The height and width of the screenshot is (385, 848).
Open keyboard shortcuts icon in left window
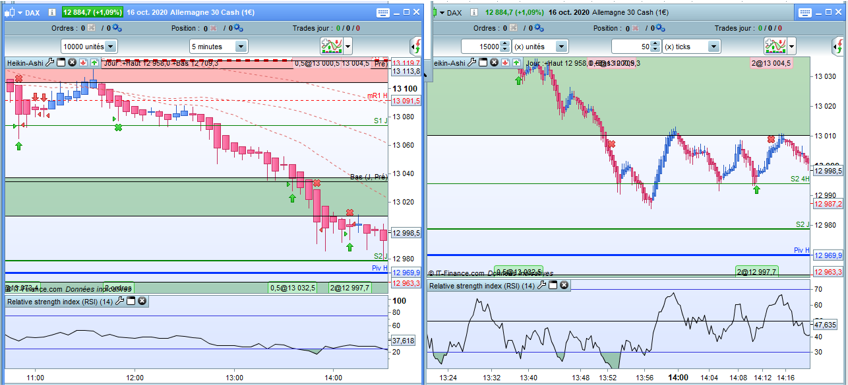pos(382,12)
